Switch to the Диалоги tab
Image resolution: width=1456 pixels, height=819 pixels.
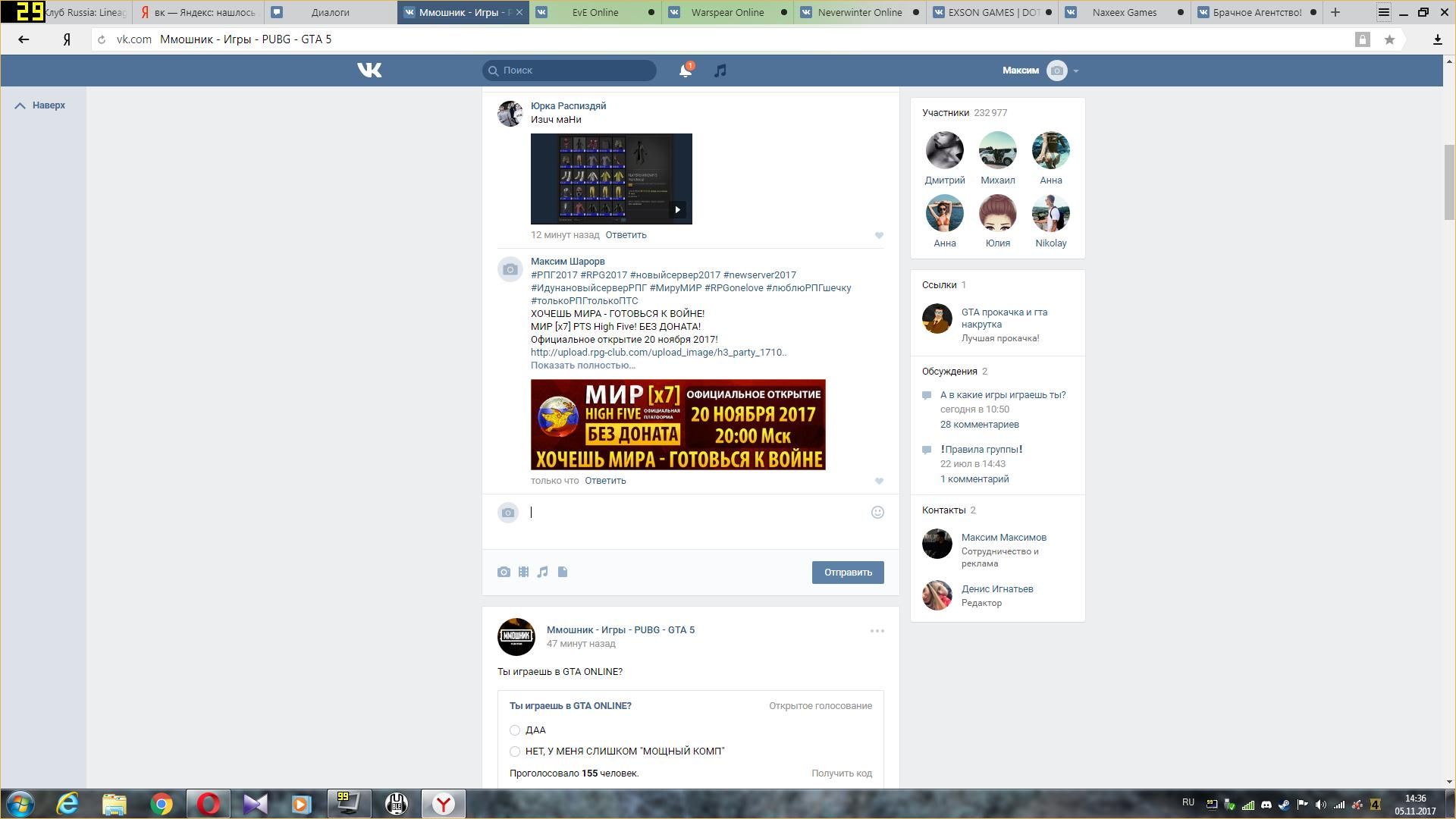pyautogui.click(x=330, y=12)
